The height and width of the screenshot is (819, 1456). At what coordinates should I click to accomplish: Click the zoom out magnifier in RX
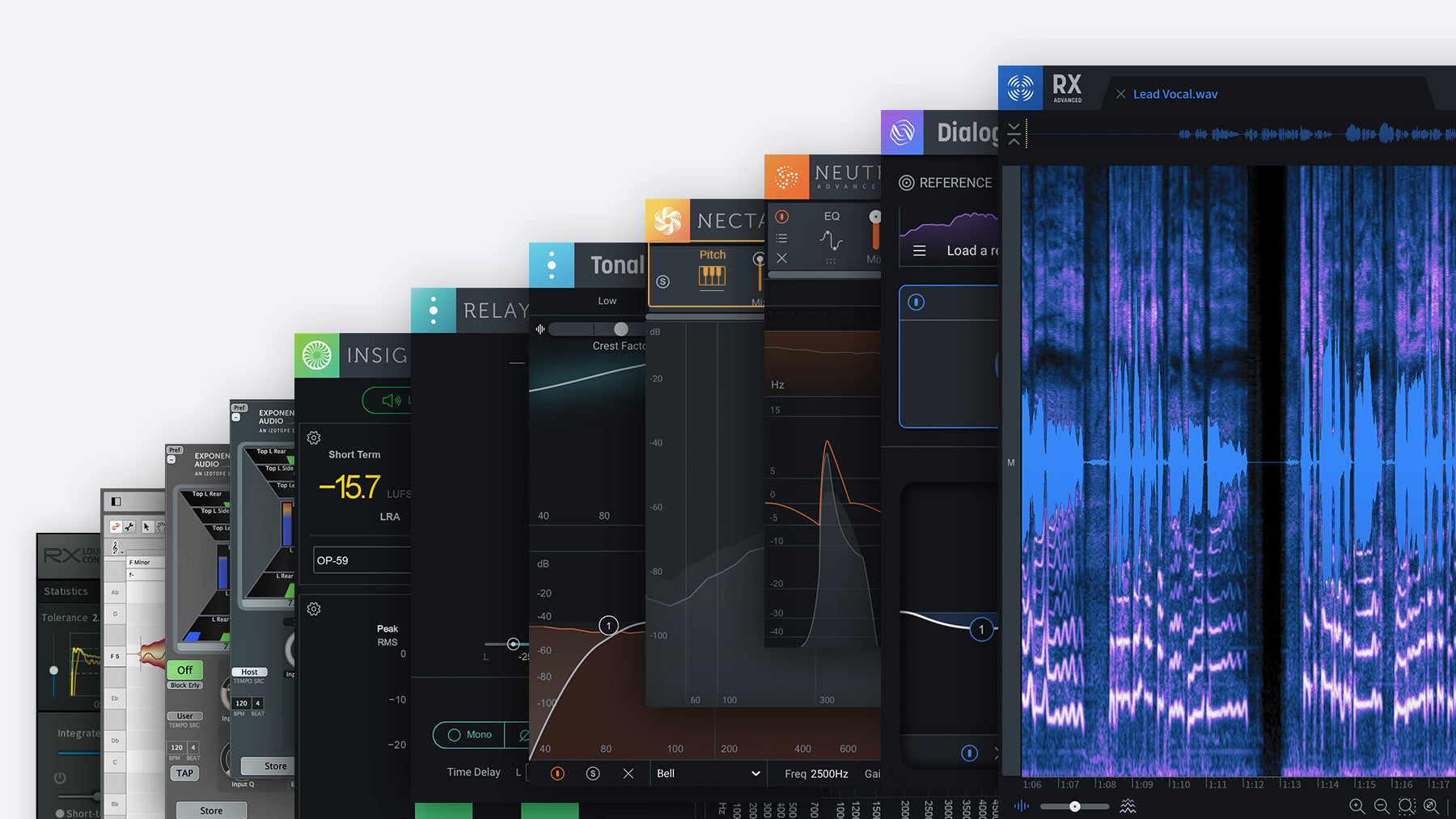1382,806
